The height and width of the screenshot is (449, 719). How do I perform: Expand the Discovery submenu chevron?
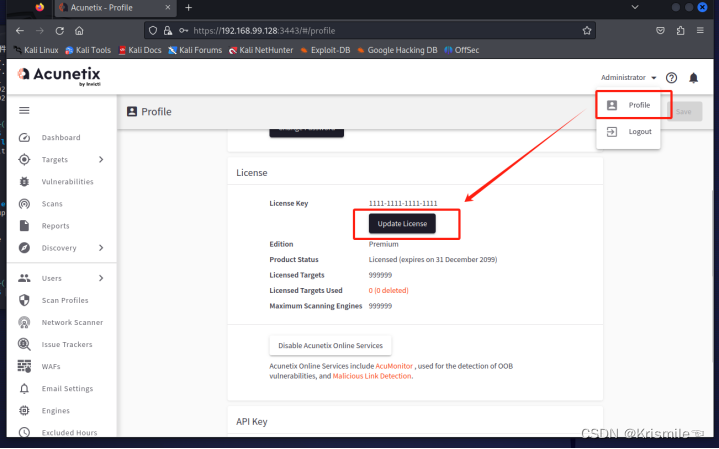(101, 248)
